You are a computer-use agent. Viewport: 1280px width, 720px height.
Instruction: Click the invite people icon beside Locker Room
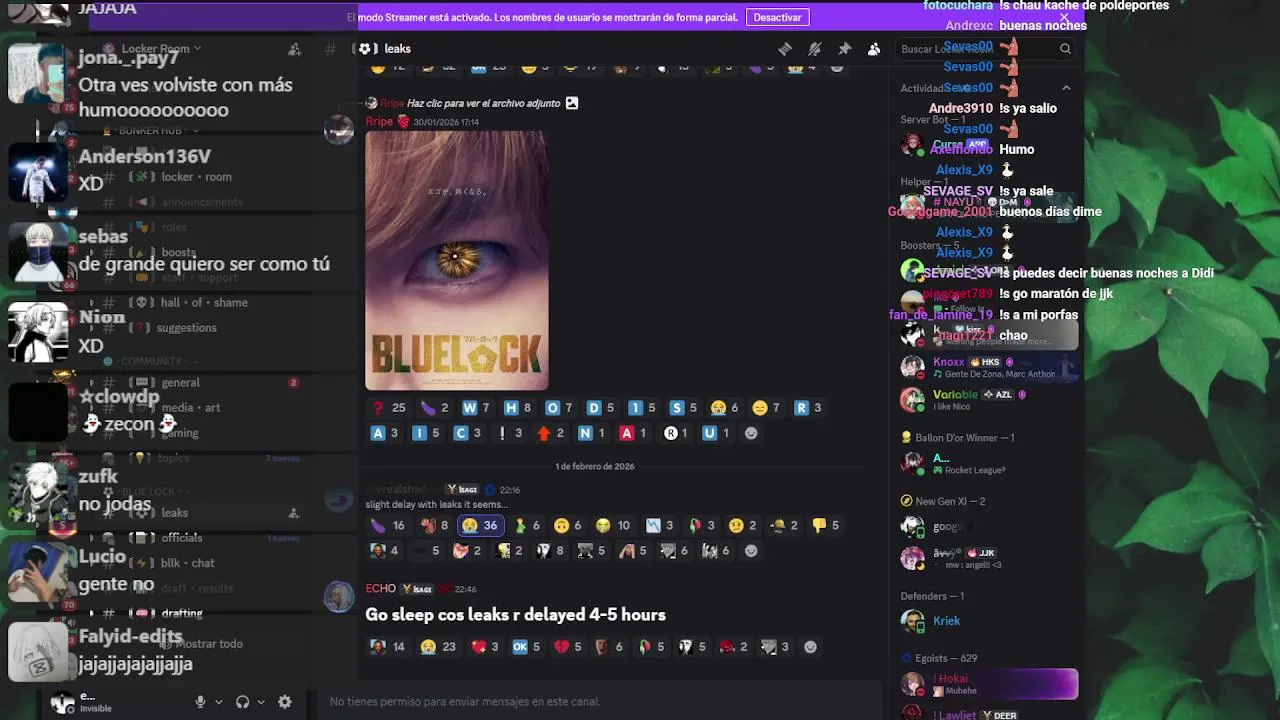pos(294,49)
